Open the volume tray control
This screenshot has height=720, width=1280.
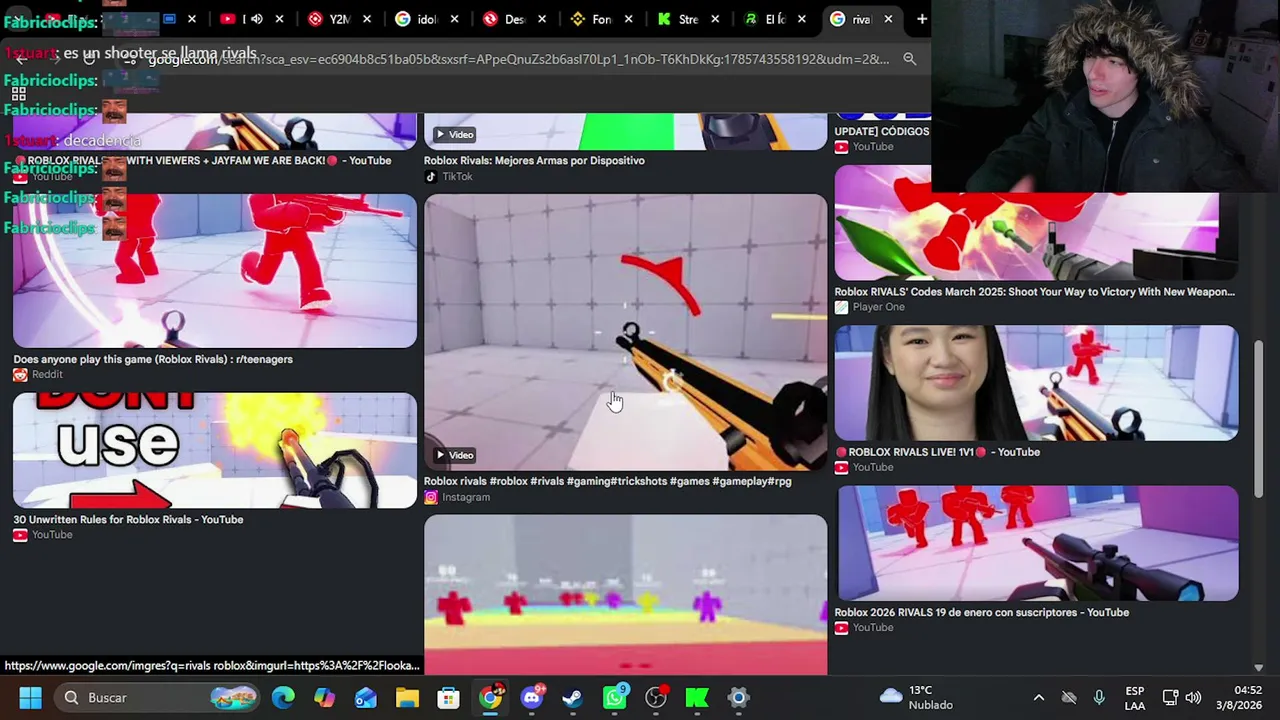(1193, 697)
